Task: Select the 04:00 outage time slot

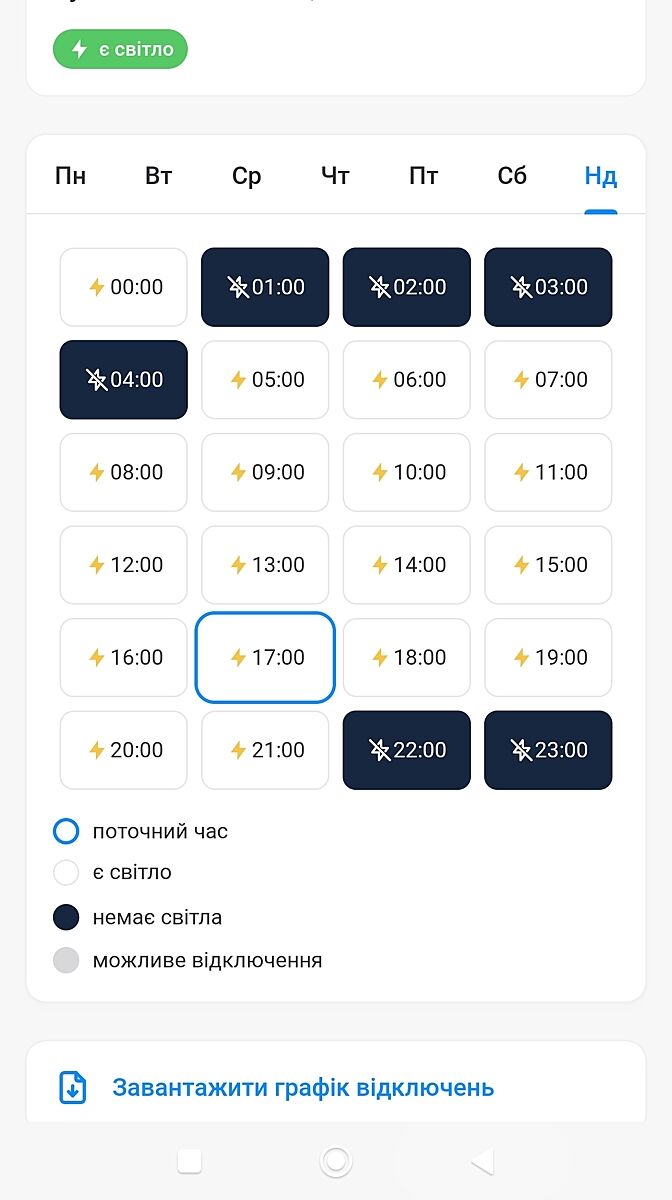Action: click(x=124, y=380)
